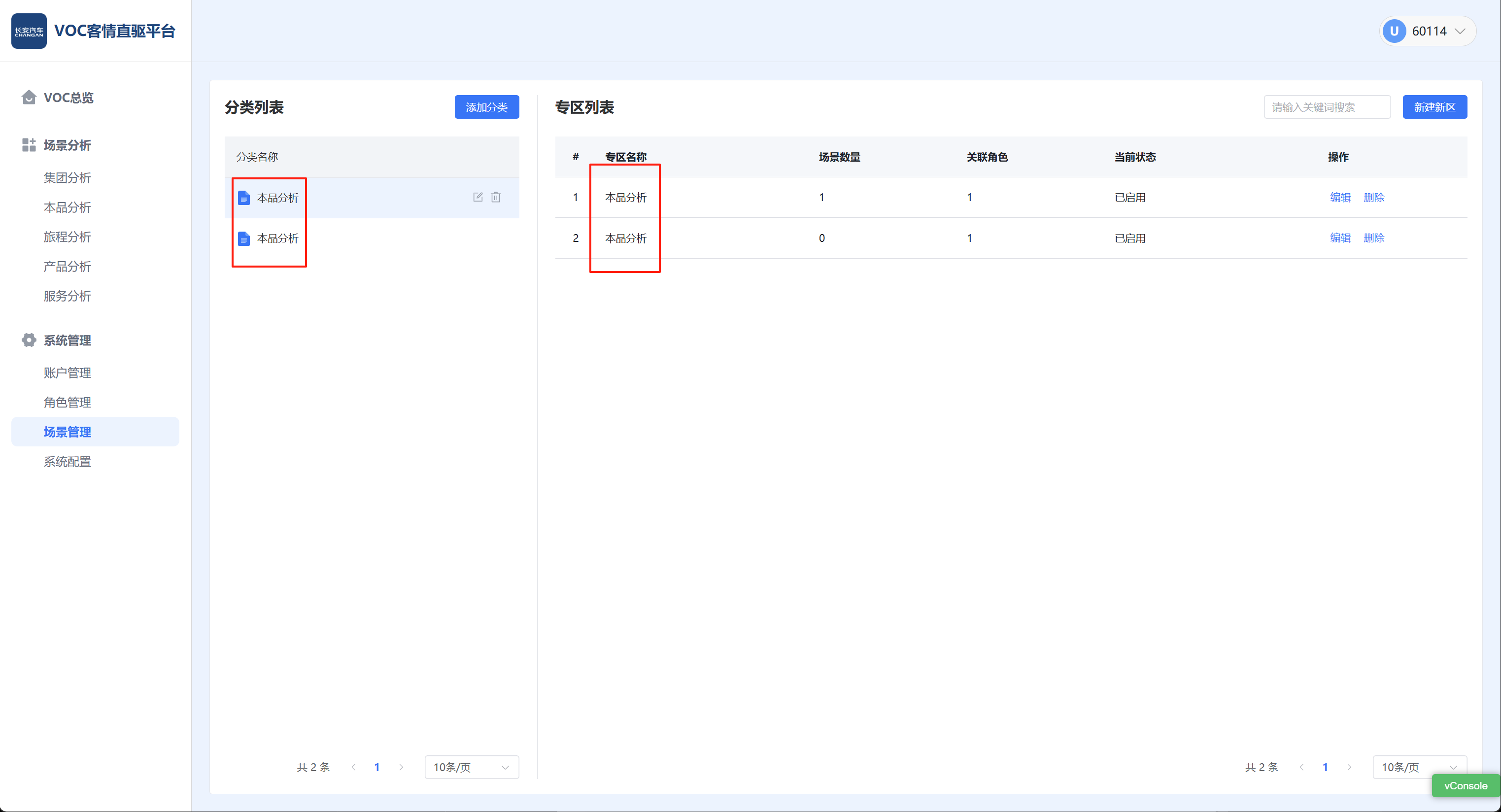Click the 场景分析 grid icon
Screen dimensions: 1501x812
[29, 145]
